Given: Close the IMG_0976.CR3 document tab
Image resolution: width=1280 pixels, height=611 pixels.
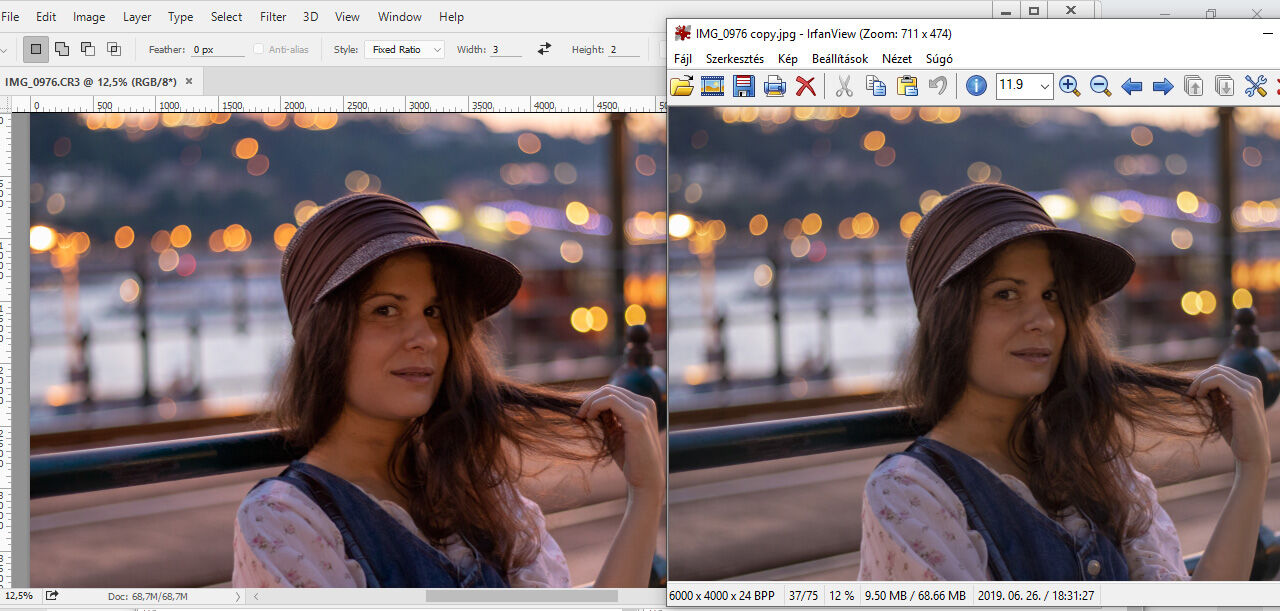Looking at the screenshot, I should click(x=189, y=81).
